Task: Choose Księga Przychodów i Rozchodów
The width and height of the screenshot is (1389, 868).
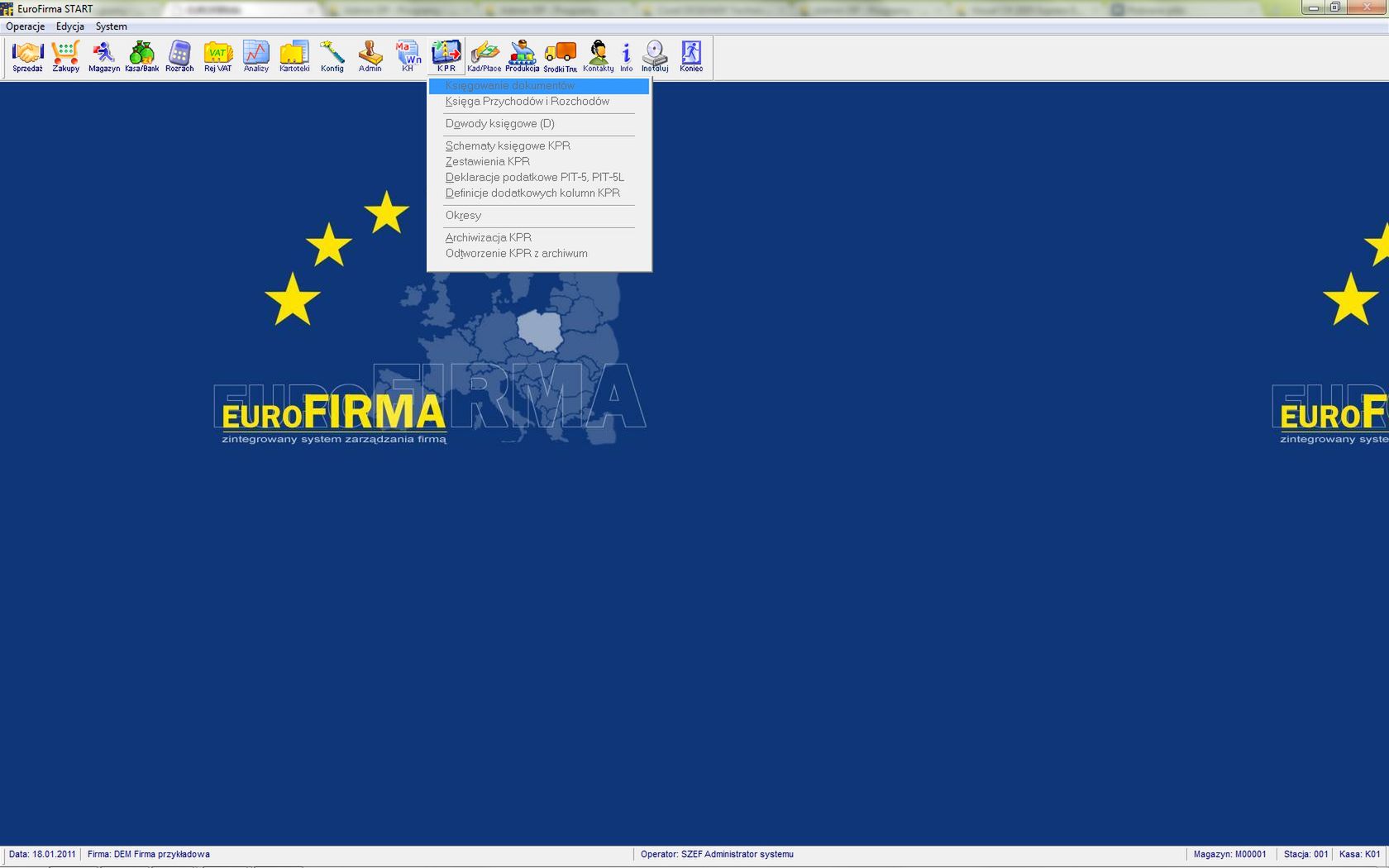Action: pos(539,102)
